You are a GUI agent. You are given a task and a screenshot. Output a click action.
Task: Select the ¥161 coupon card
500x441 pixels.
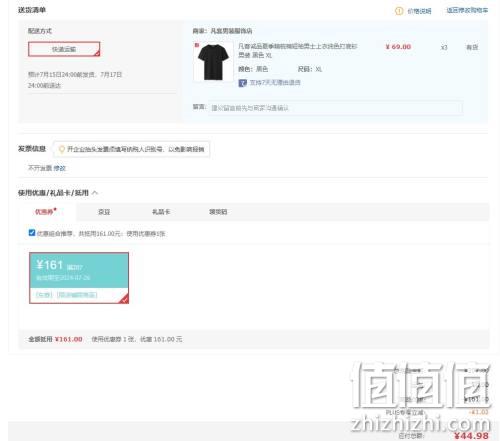(x=79, y=278)
